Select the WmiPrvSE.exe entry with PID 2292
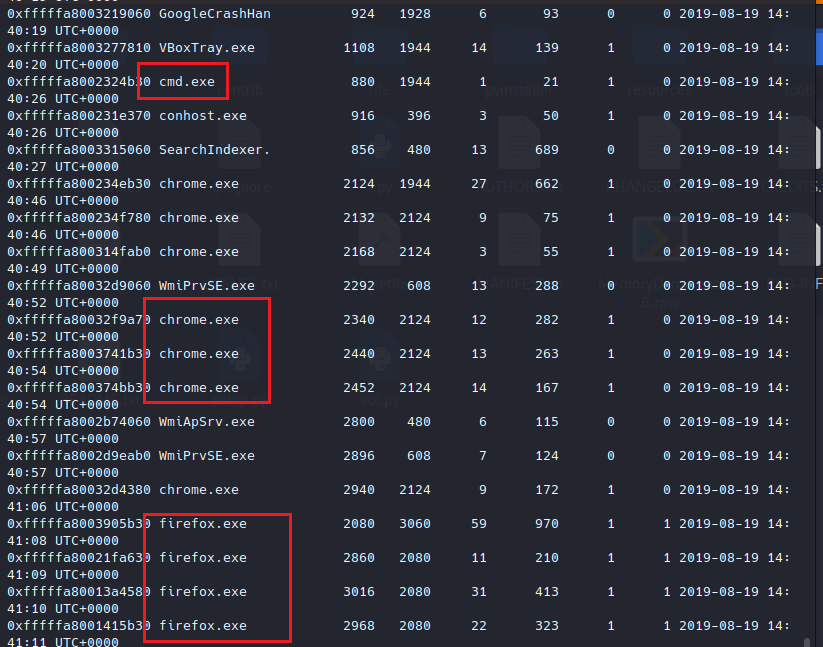Screen dimensions: 823x647 (206, 286)
